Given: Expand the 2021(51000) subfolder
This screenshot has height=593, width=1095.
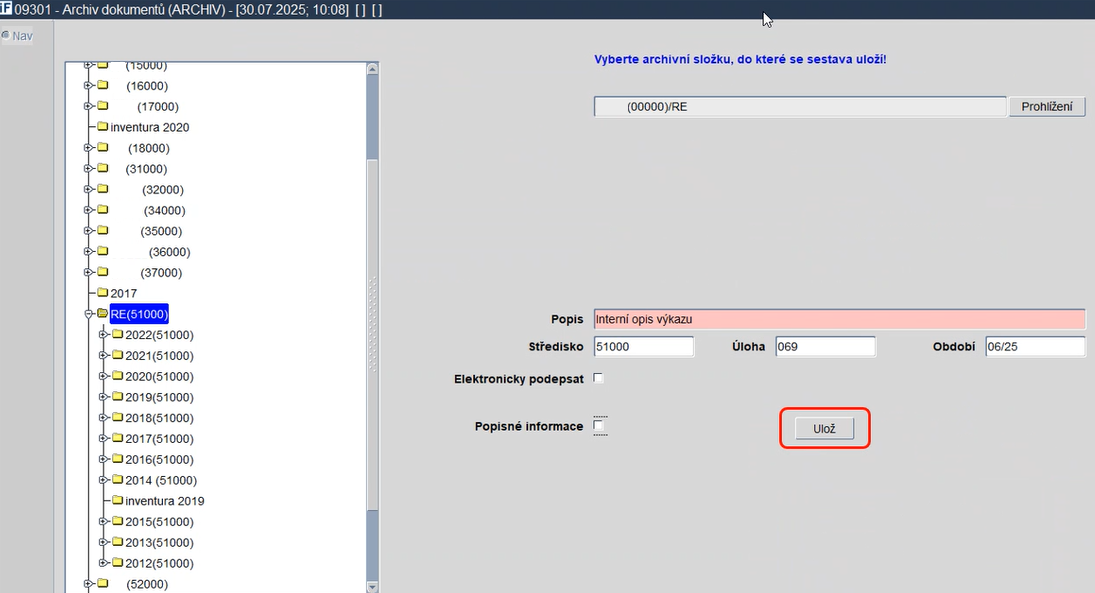Looking at the screenshot, I should [103, 356].
